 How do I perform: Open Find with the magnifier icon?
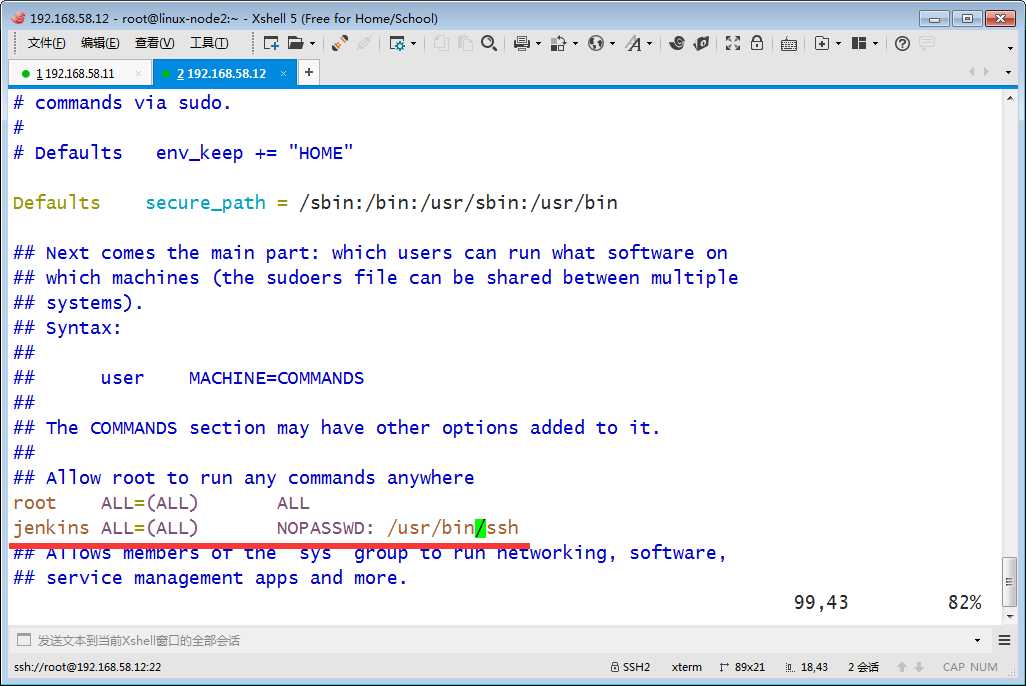(x=489, y=43)
